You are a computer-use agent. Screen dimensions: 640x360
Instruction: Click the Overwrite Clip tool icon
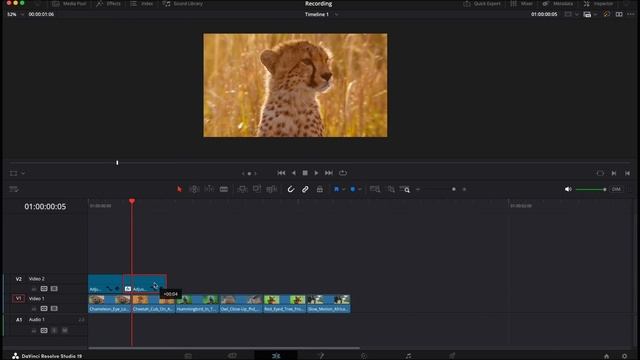point(257,189)
